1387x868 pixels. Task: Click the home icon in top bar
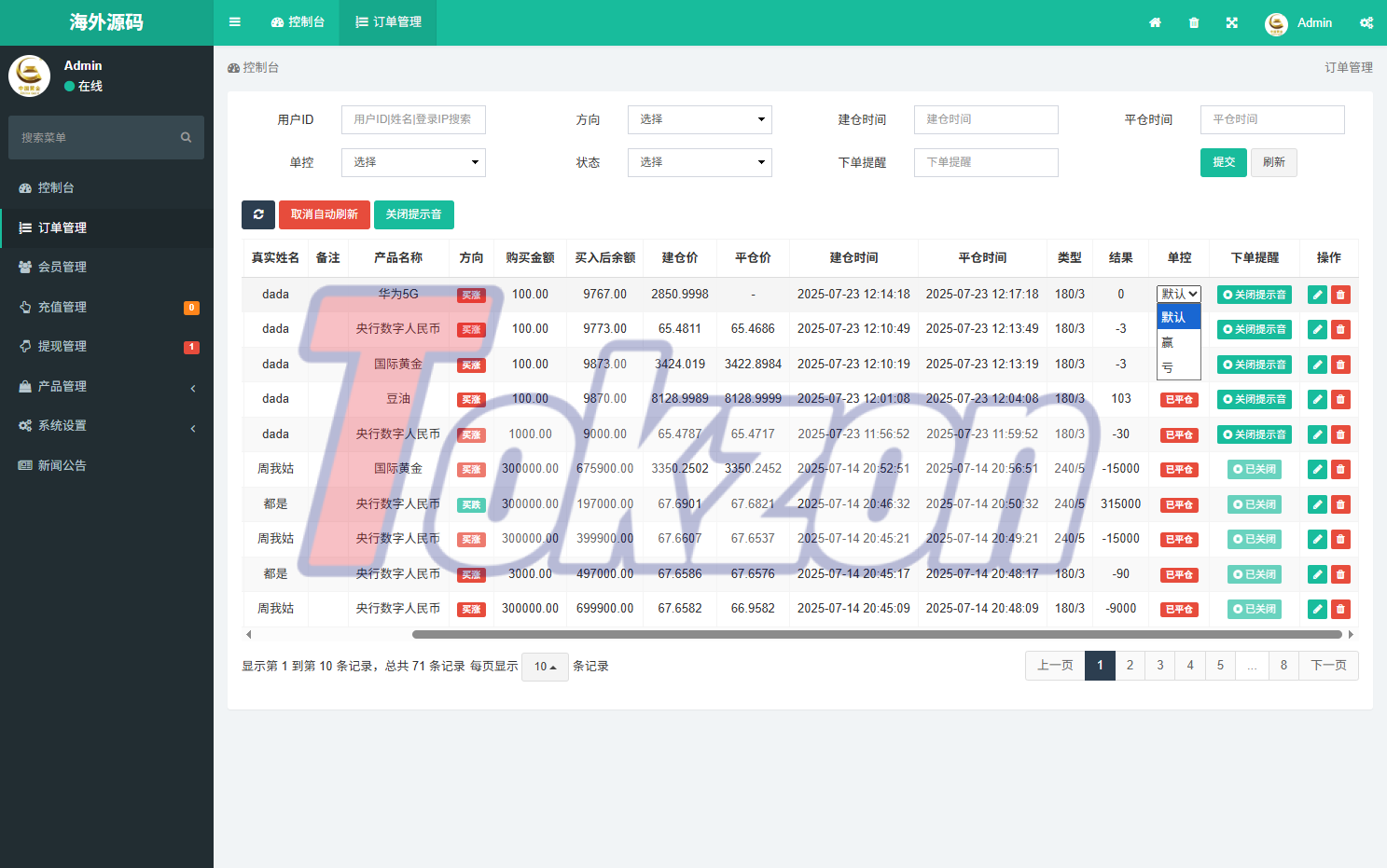click(x=1155, y=22)
